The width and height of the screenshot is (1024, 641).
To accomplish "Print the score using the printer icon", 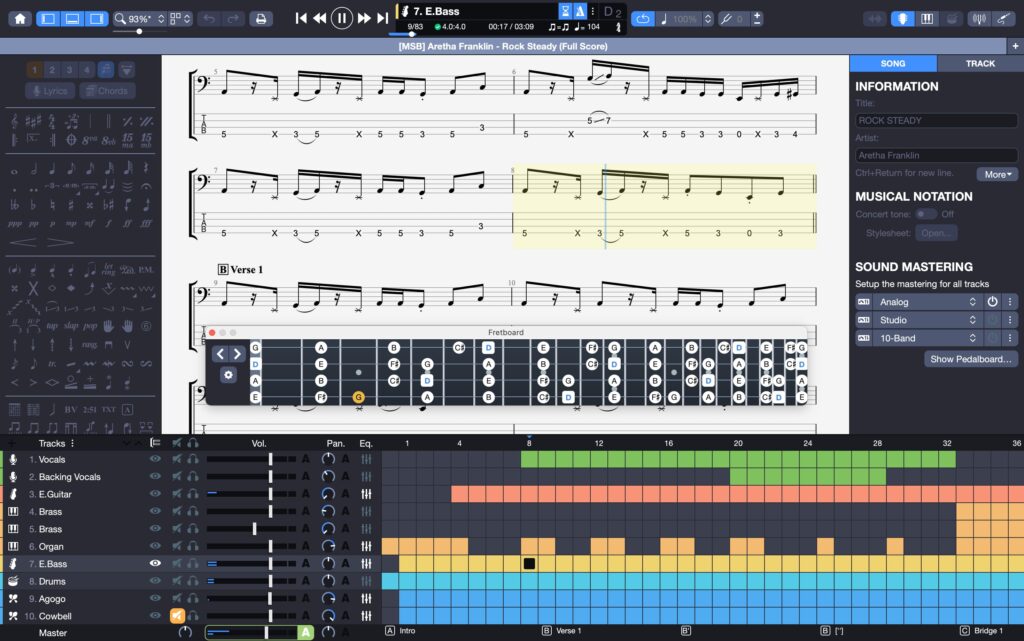I will tap(259, 17).
